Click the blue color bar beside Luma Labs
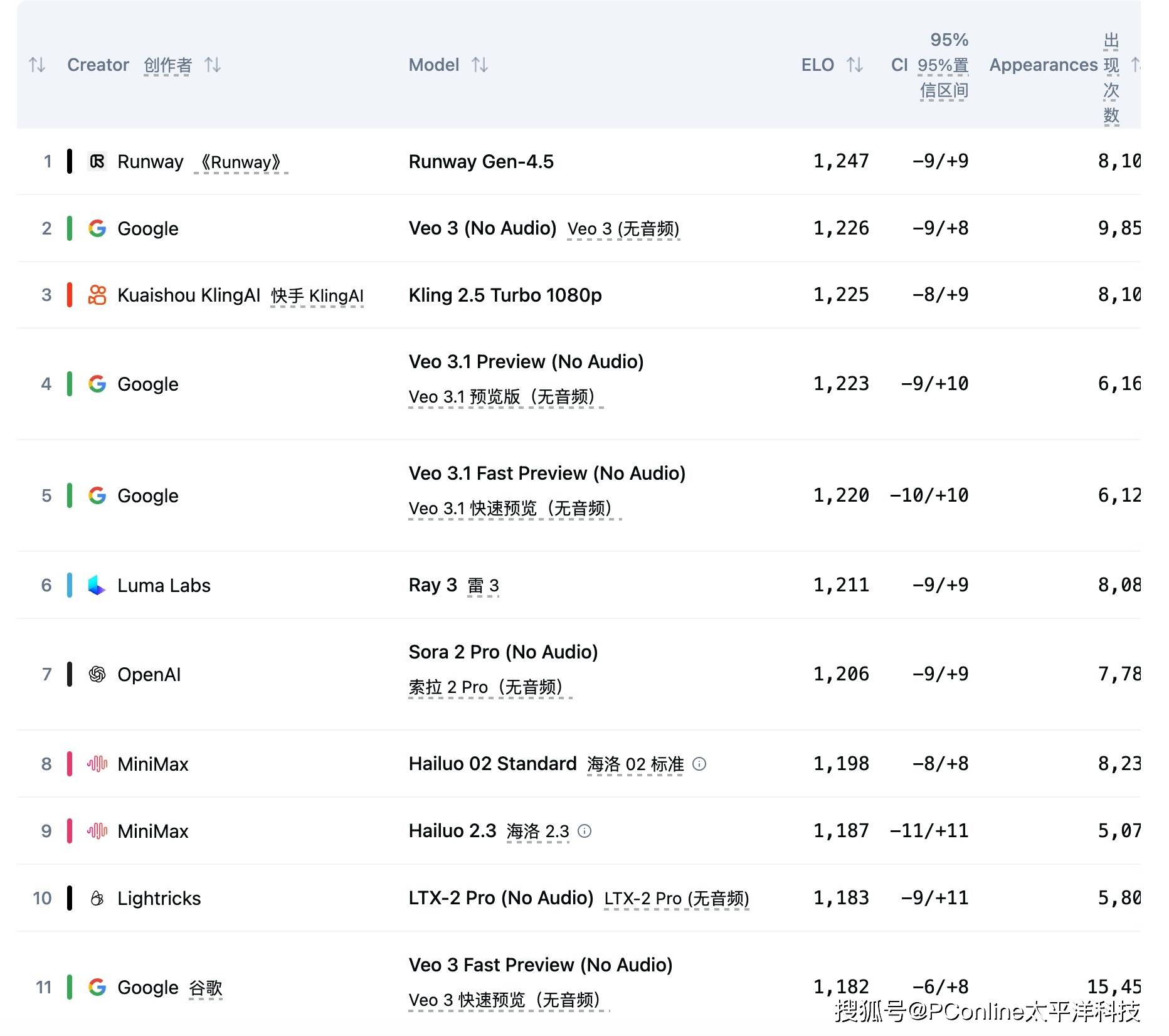Viewport: 1169px width, 1036px height. [70, 585]
